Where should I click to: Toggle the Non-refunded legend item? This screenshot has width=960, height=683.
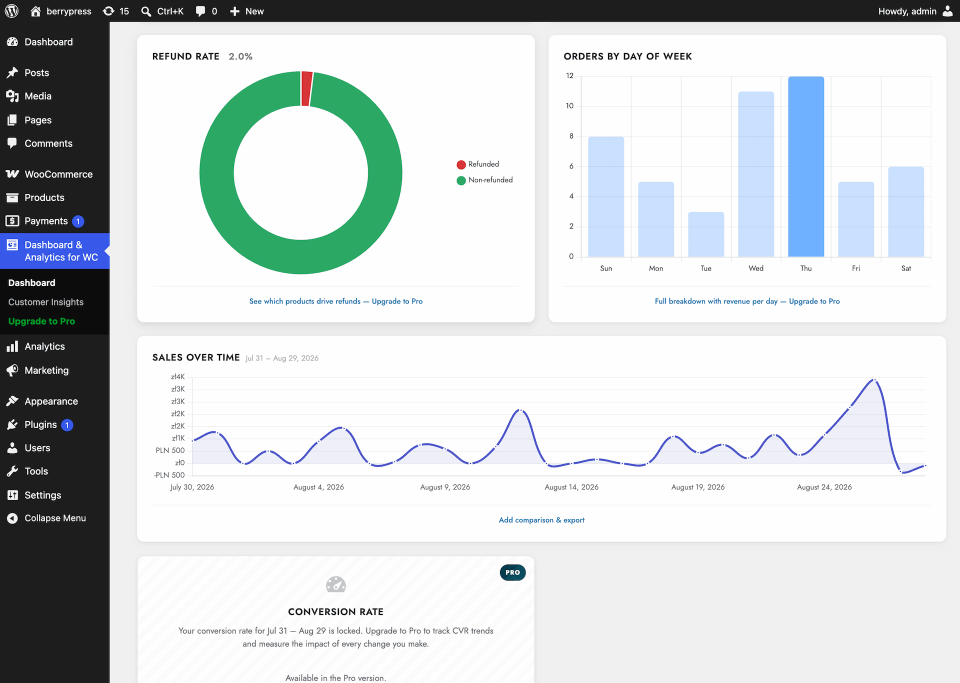[484, 180]
